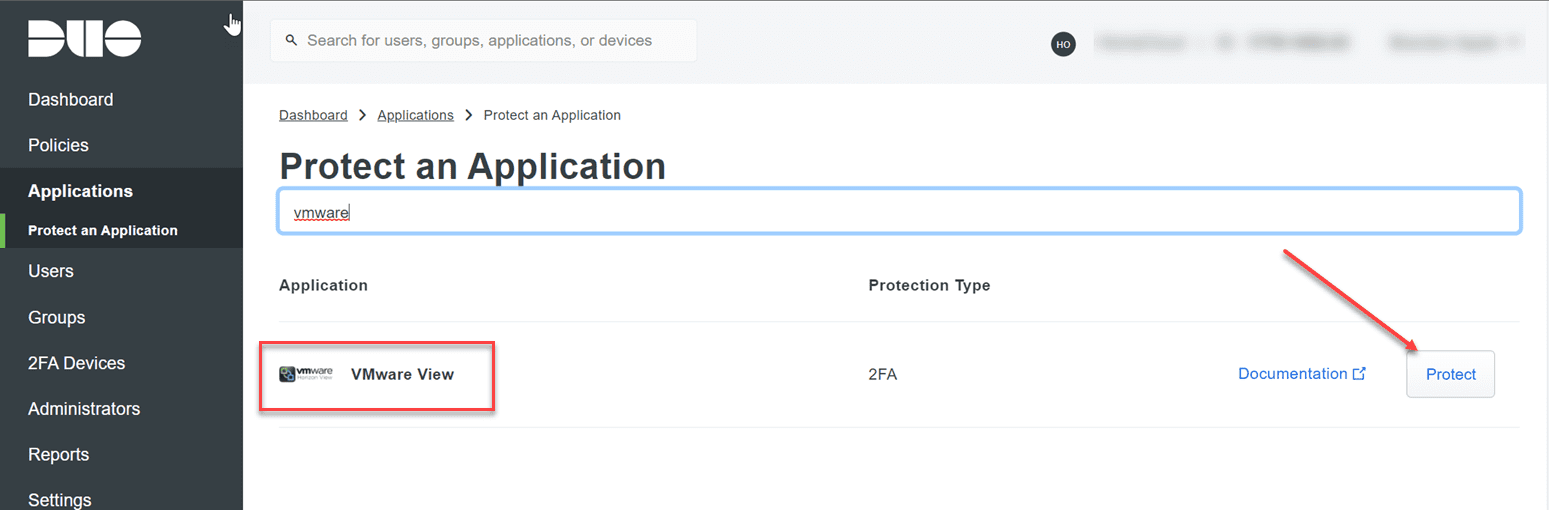
Task: Click the Duo logo in the sidebar
Action: coord(84,38)
